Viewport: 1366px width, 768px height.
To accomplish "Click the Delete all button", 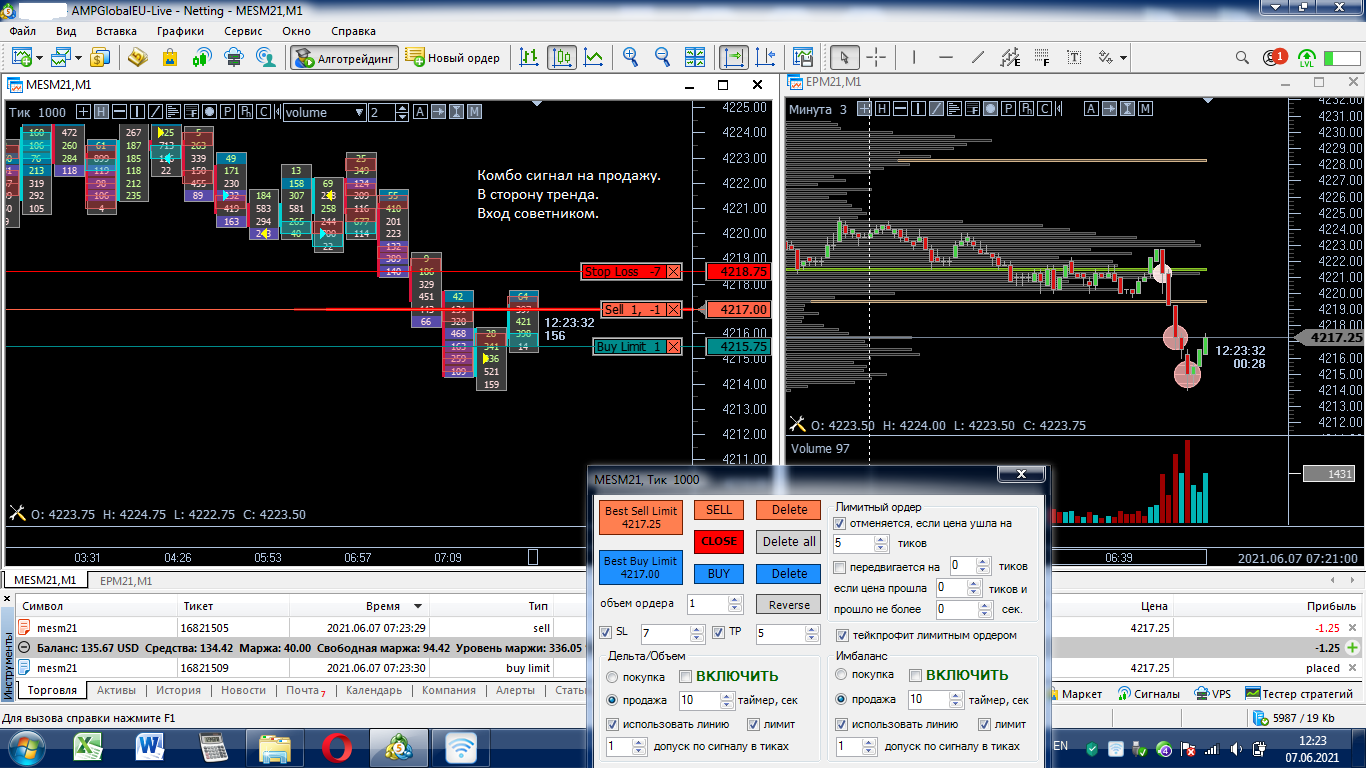I will point(789,542).
